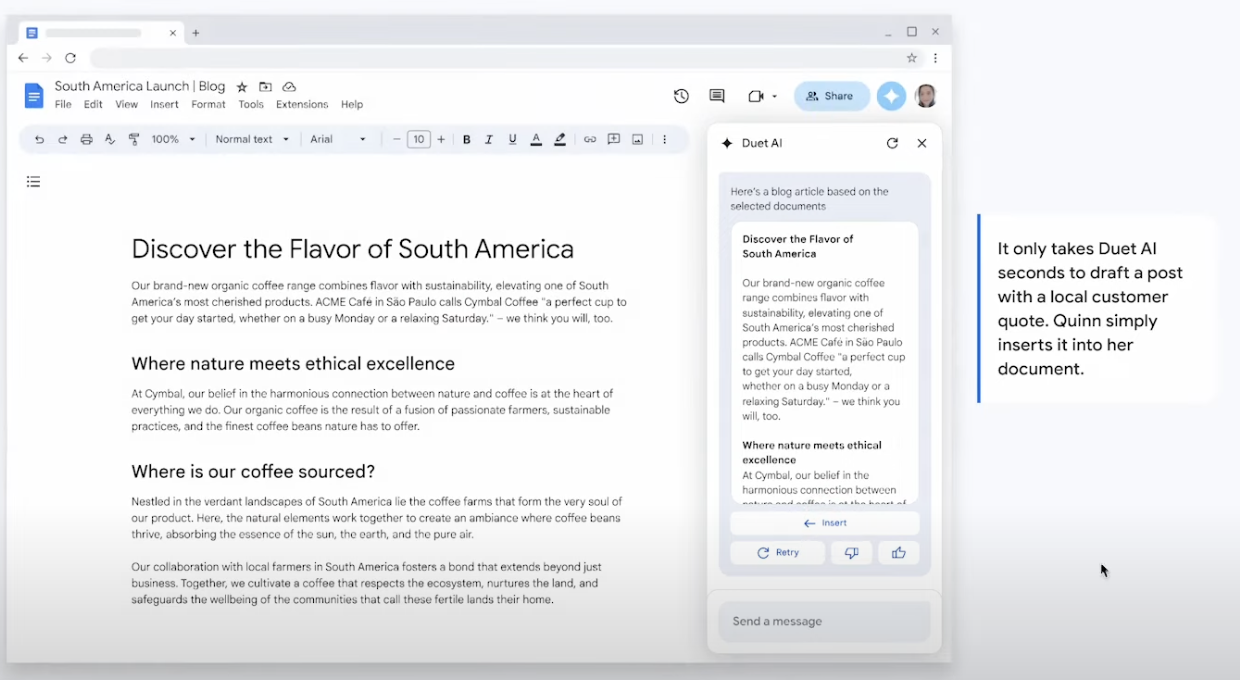
Task: Close the current browser tab
Action: (x=172, y=33)
